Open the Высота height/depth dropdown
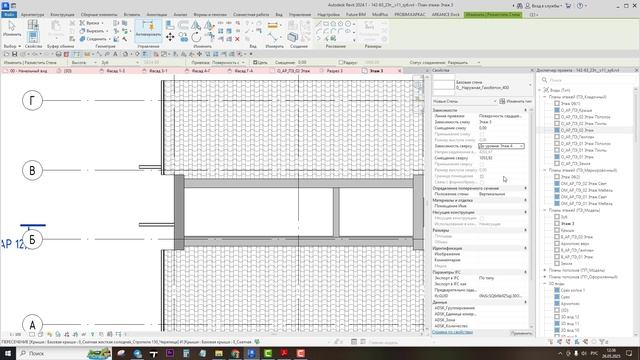Screen dimensions: 640x360 coord(84,62)
